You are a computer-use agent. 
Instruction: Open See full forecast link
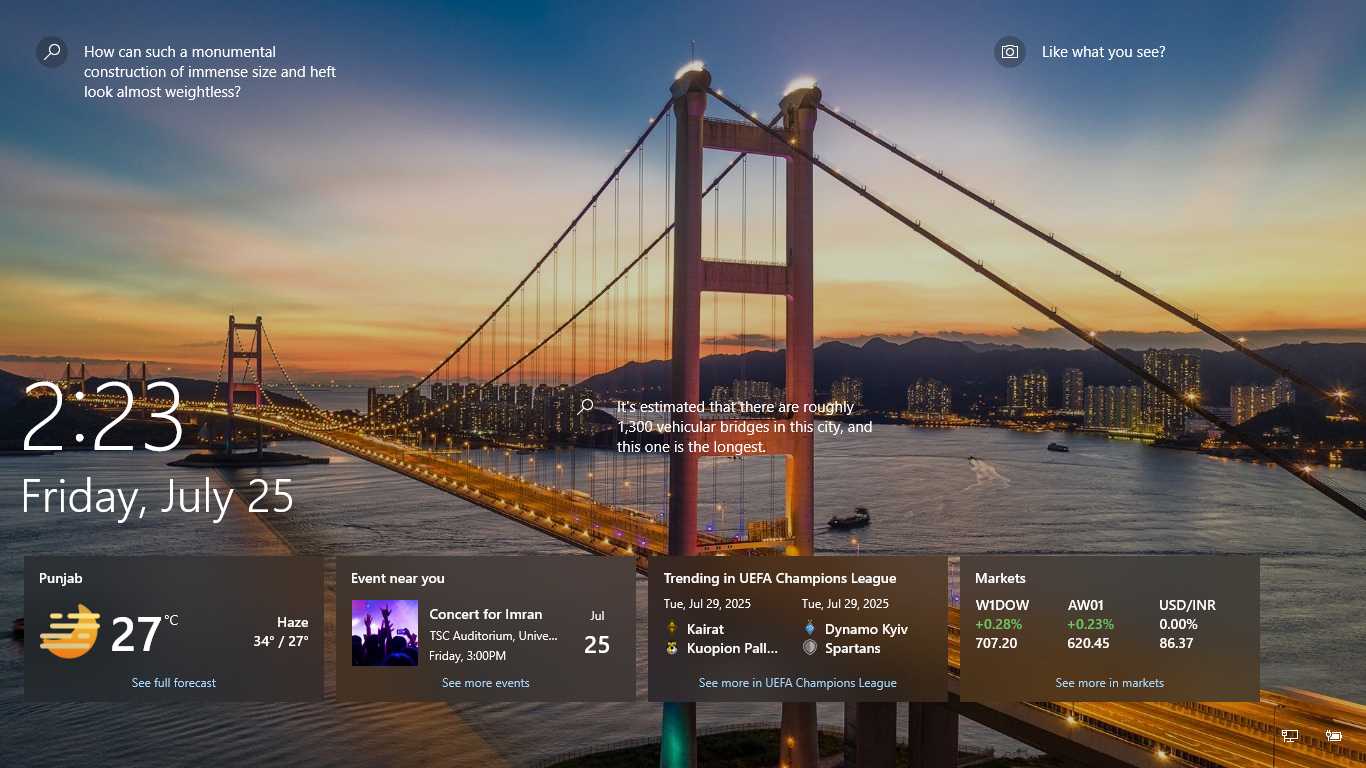[x=174, y=683]
